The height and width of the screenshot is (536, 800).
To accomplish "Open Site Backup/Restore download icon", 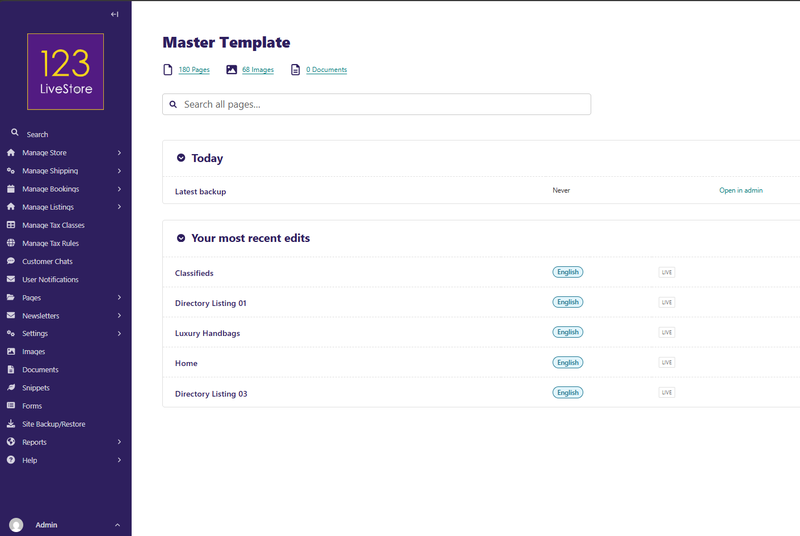I will coord(11,424).
